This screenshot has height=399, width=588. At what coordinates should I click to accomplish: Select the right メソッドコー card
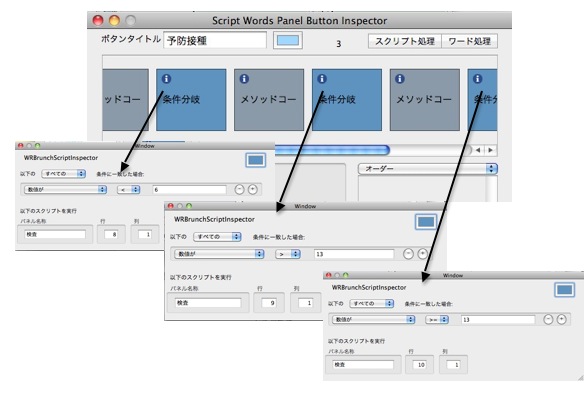[424, 100]
